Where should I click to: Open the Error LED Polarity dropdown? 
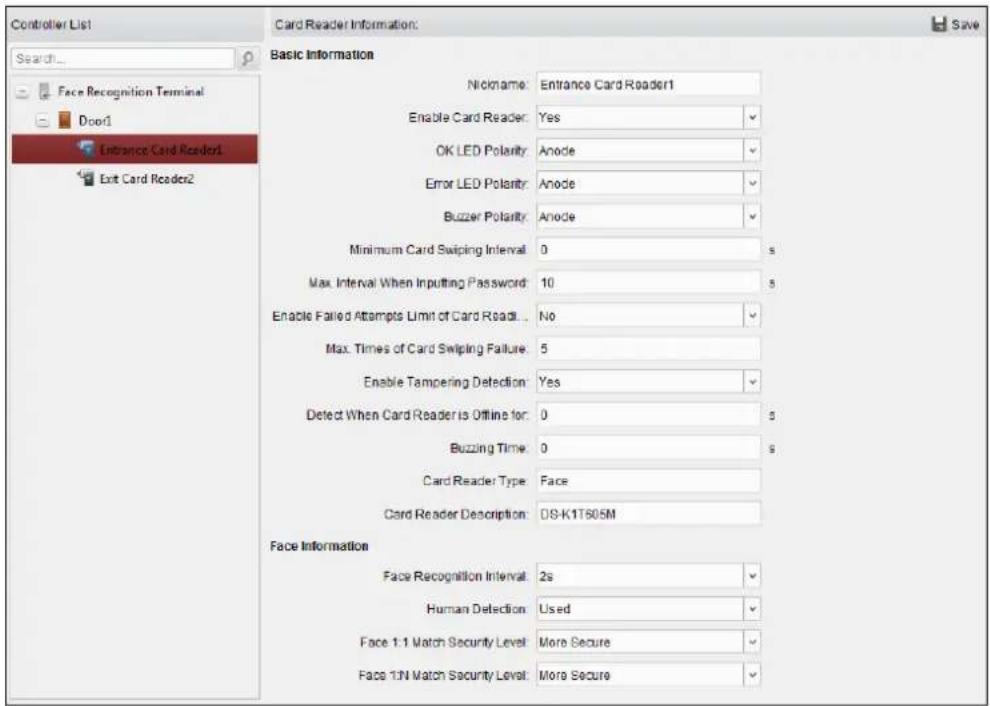pos(751,184)
